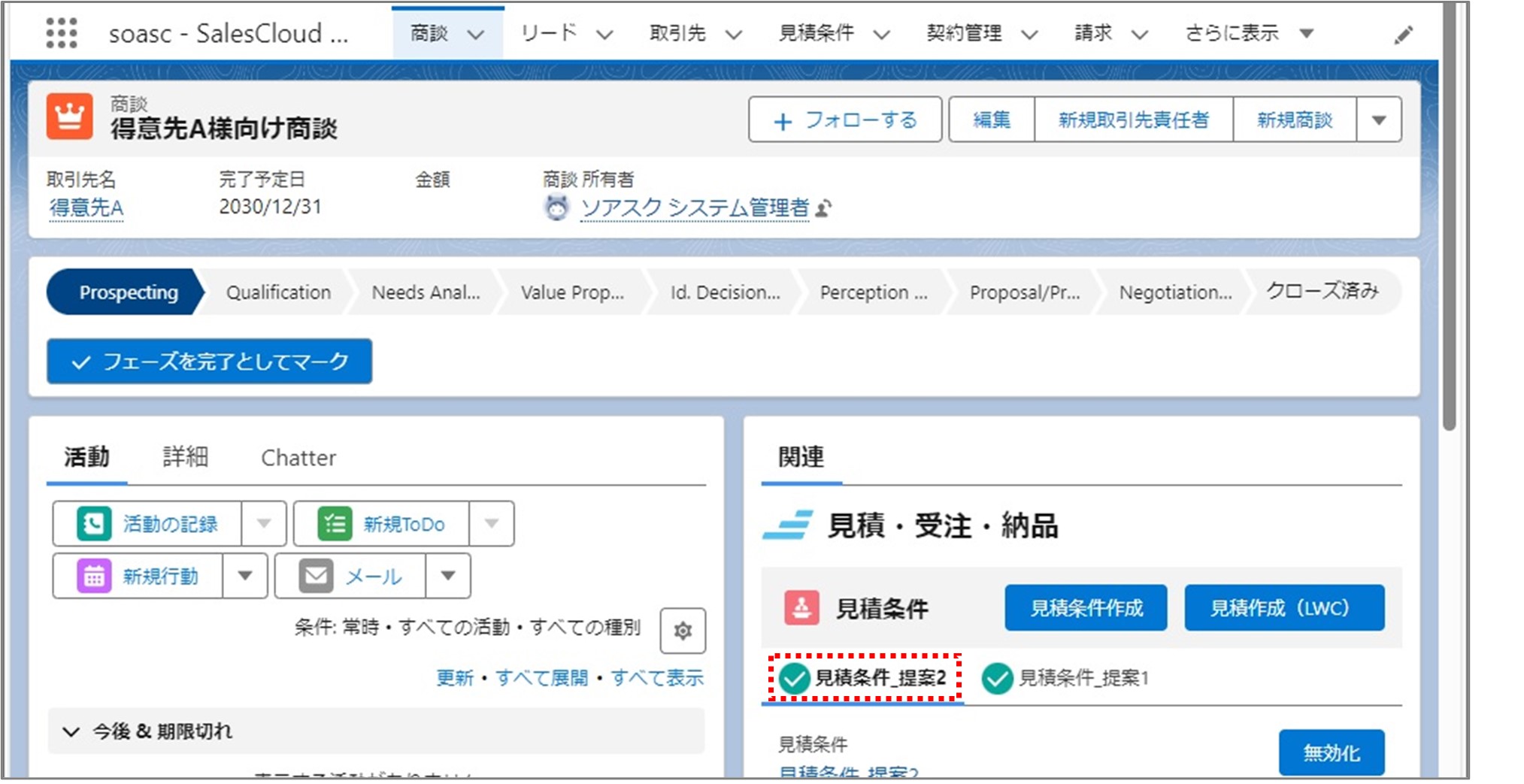
Task: Select the 商談 navigation tab
Action: pyautogui.click(x=429, y=33)
